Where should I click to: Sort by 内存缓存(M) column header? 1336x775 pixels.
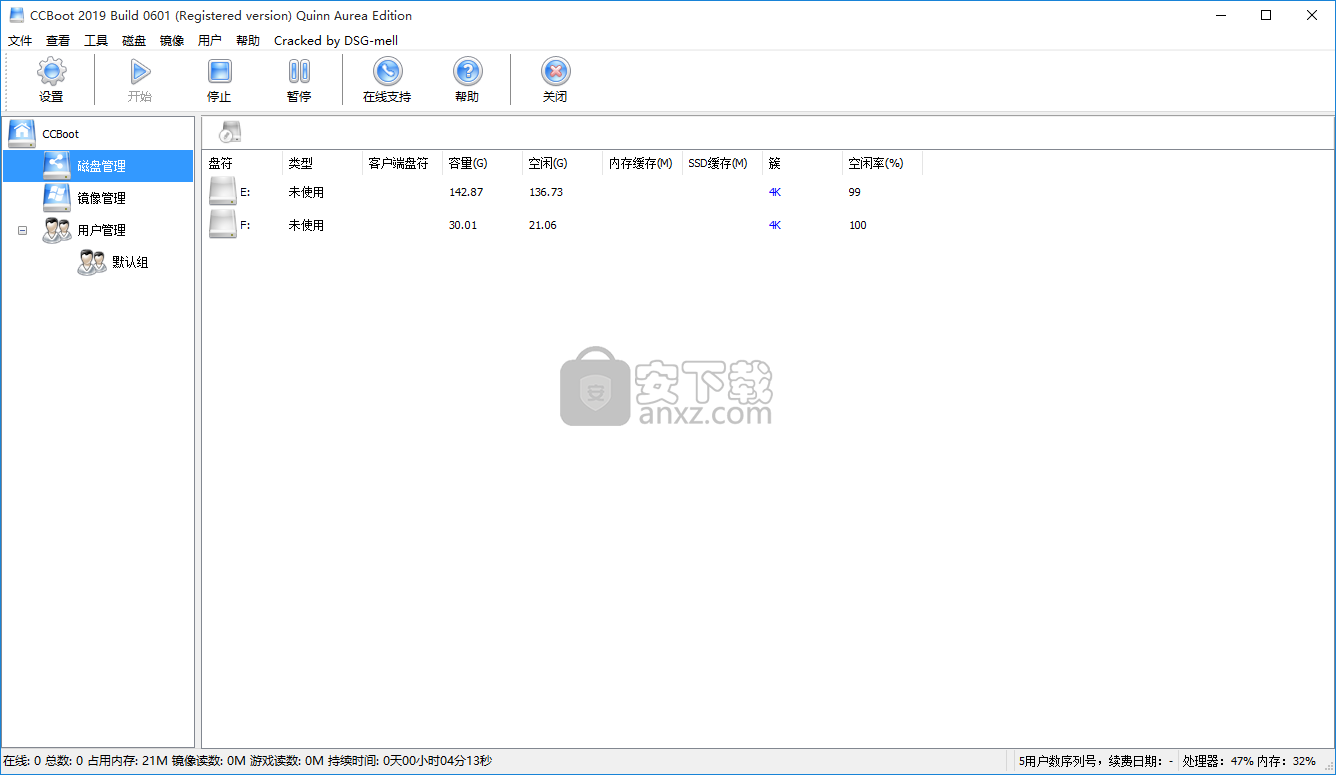point(643,163)
